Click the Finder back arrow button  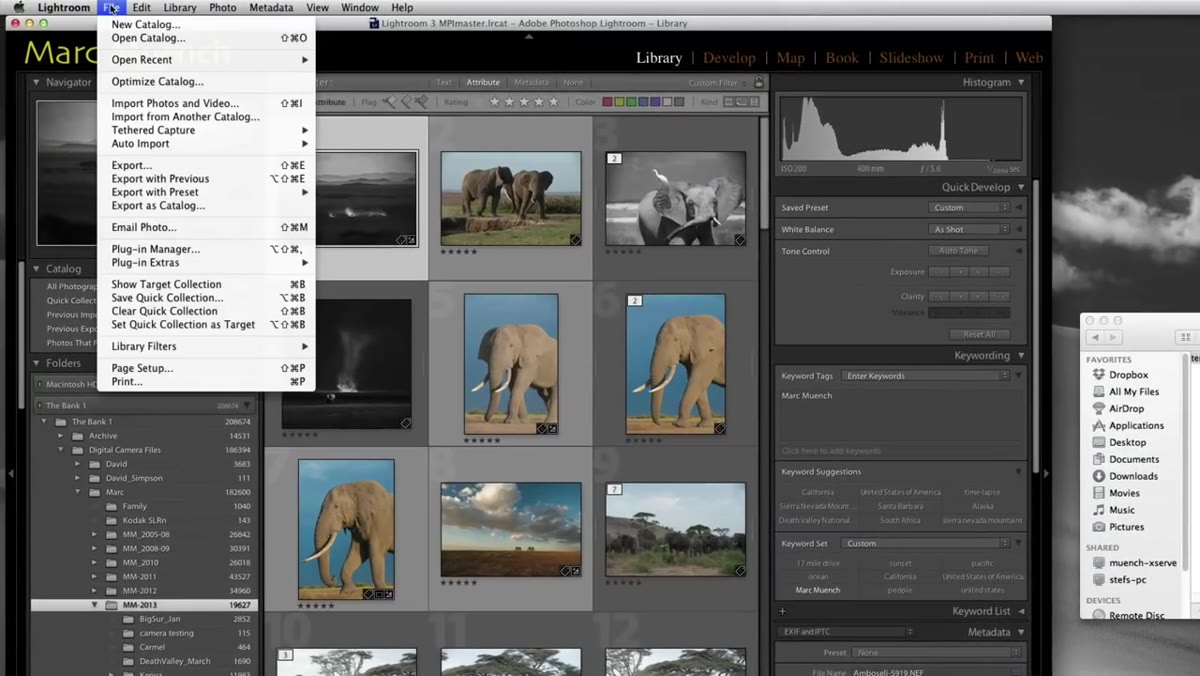pos(1094,338)
